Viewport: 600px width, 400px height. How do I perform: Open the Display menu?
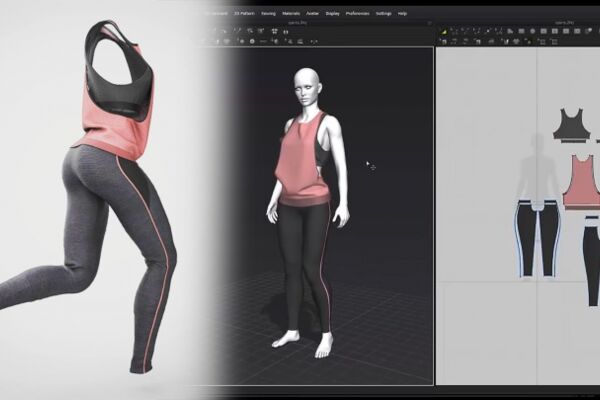[x=332, y=13]
